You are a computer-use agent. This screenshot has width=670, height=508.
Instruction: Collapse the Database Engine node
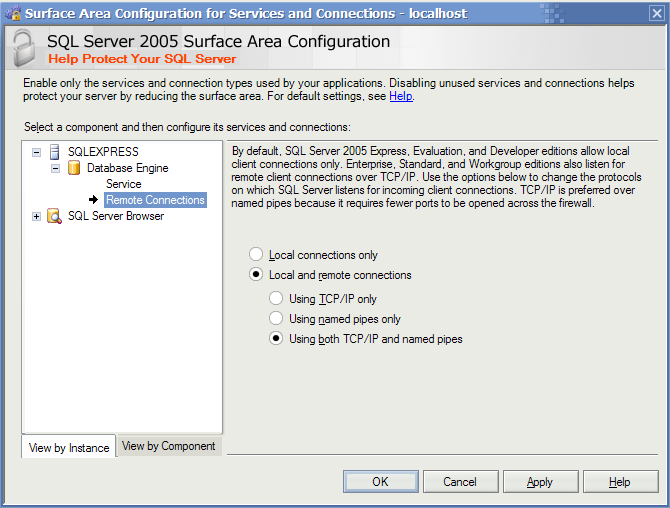[56, 168]
